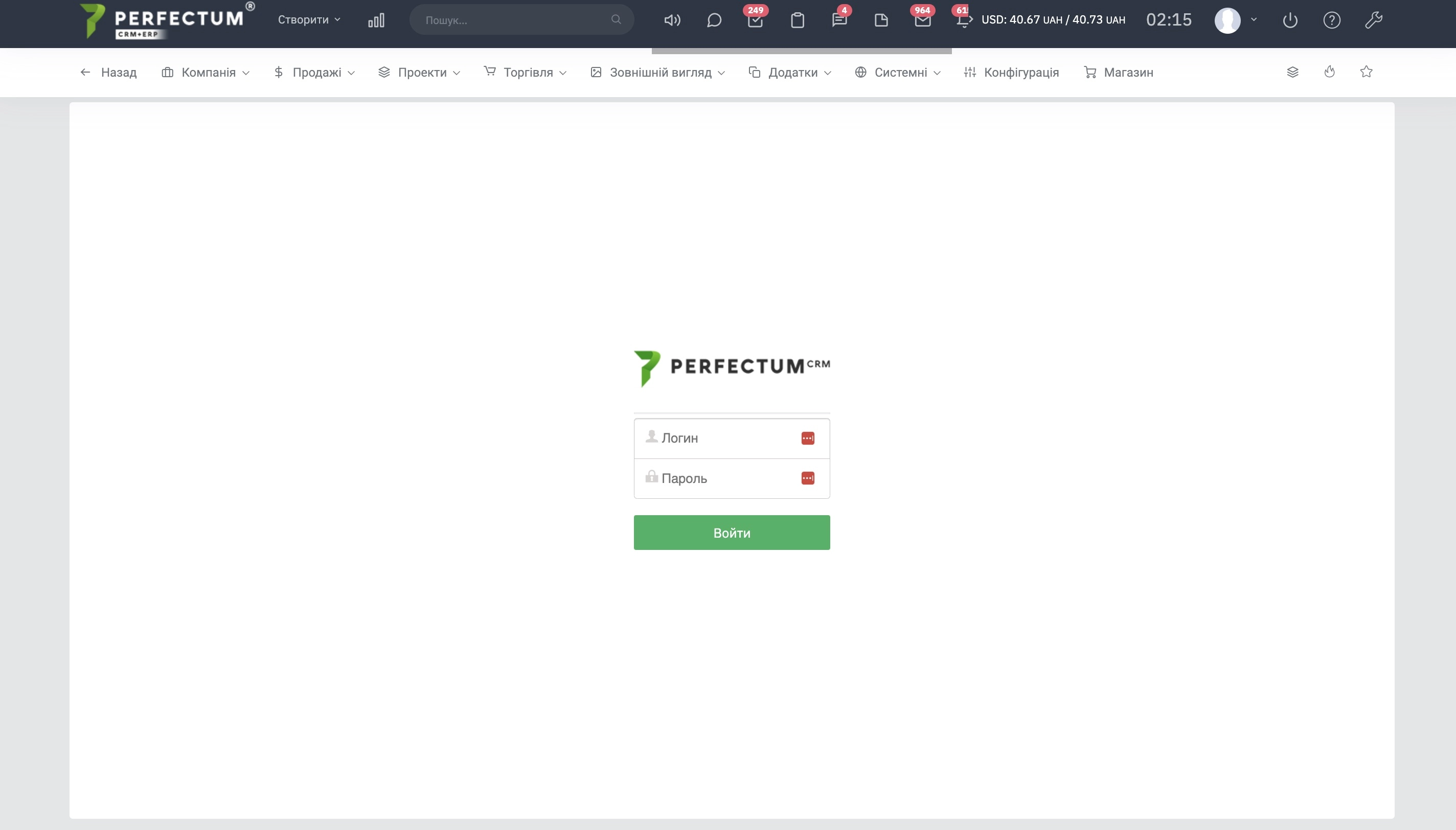
Task: Open the Продажі menu
Action: click(314, 73)
